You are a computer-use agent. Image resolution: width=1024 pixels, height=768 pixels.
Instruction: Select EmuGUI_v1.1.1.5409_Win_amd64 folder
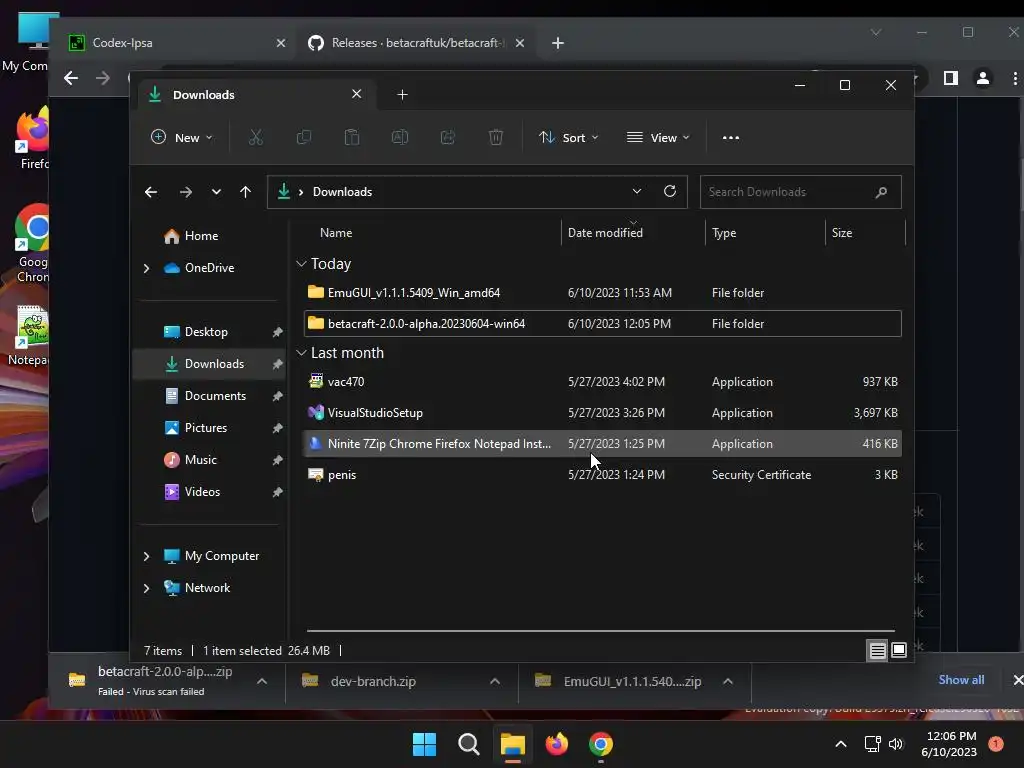[x=603, y=293]
